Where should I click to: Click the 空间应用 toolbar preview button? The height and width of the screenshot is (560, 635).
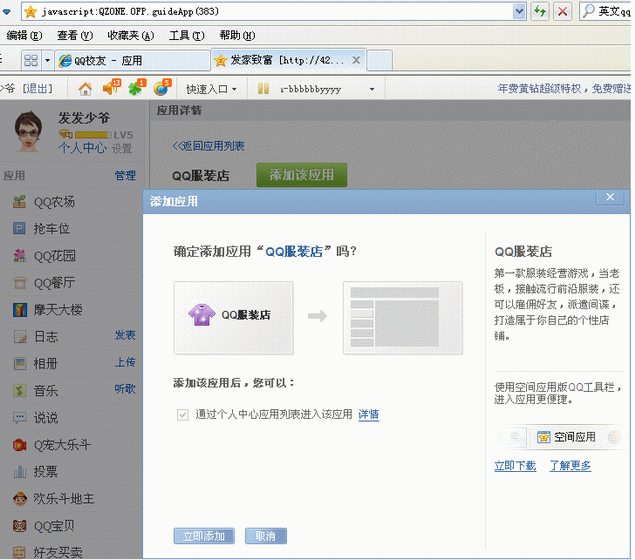567,437
